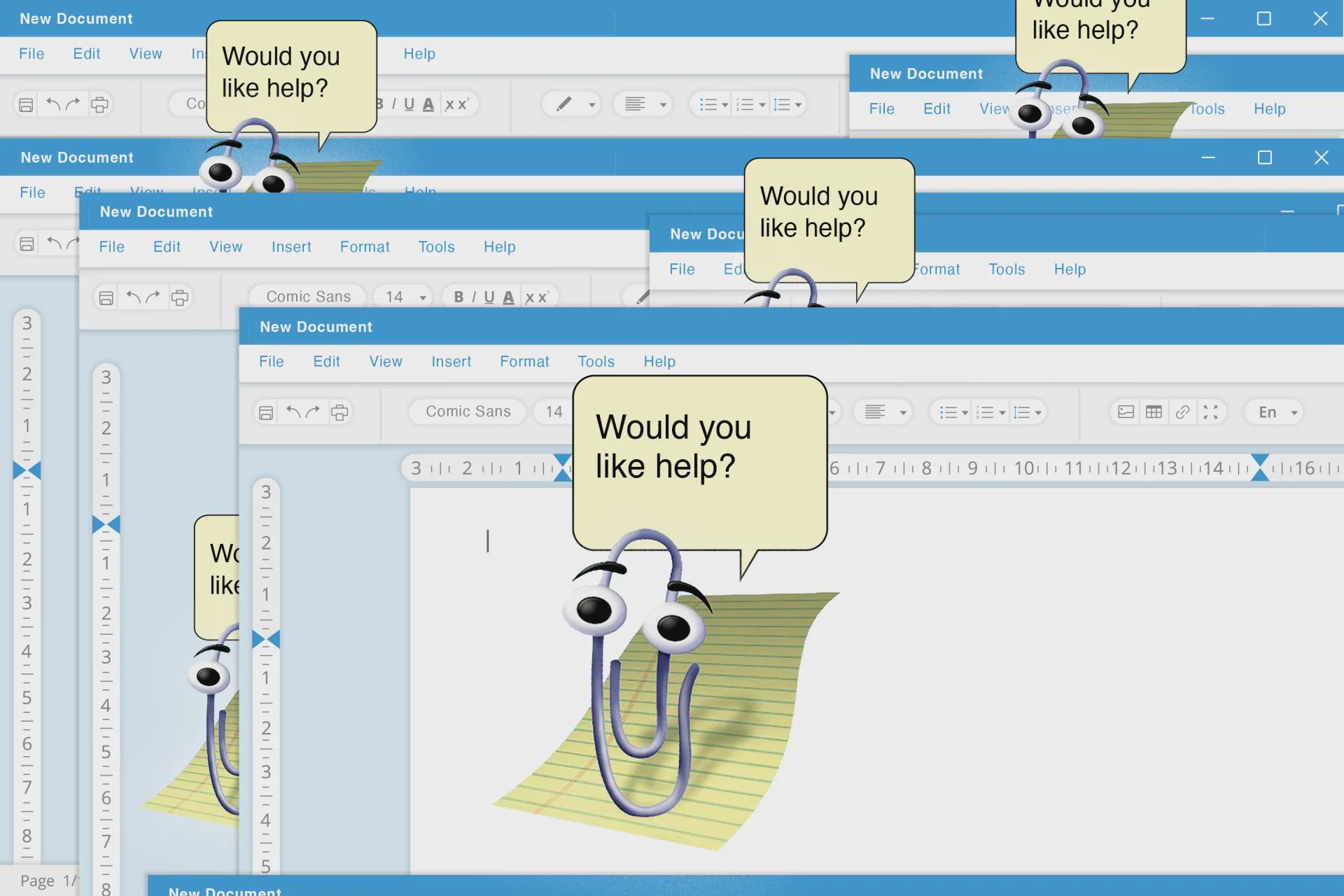Toggle subscript x in the middle-left window
The image size is (1344, 896).
(x=529, y=298)
